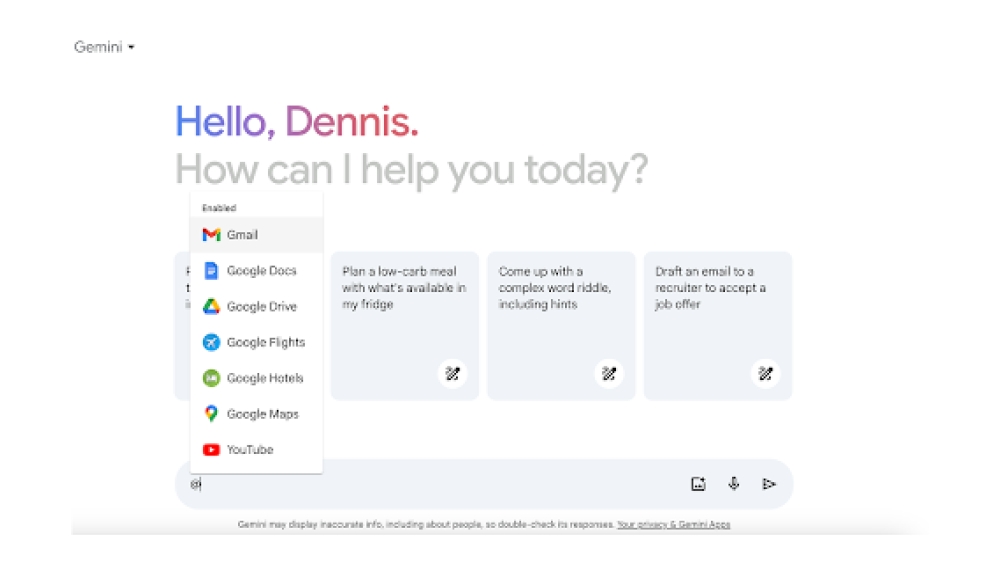Pick Google Flights extension
This screenshot has height=563, width=1000.
click(x=256, y=342)
